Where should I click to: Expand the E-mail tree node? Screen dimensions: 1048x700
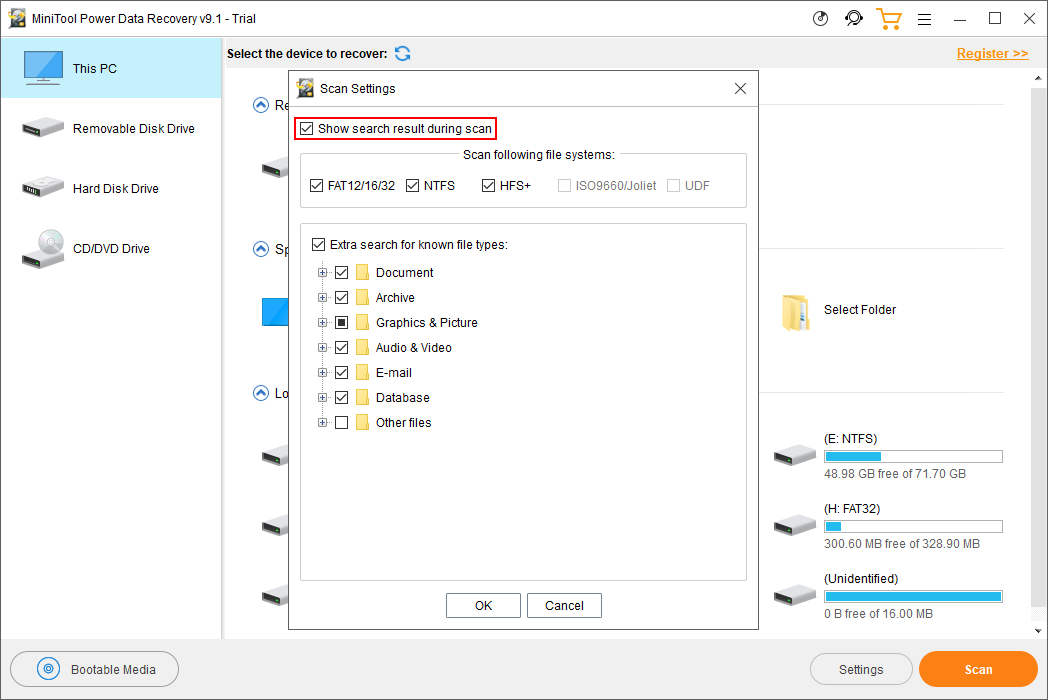pyautogui.click(x=322, y=372)
